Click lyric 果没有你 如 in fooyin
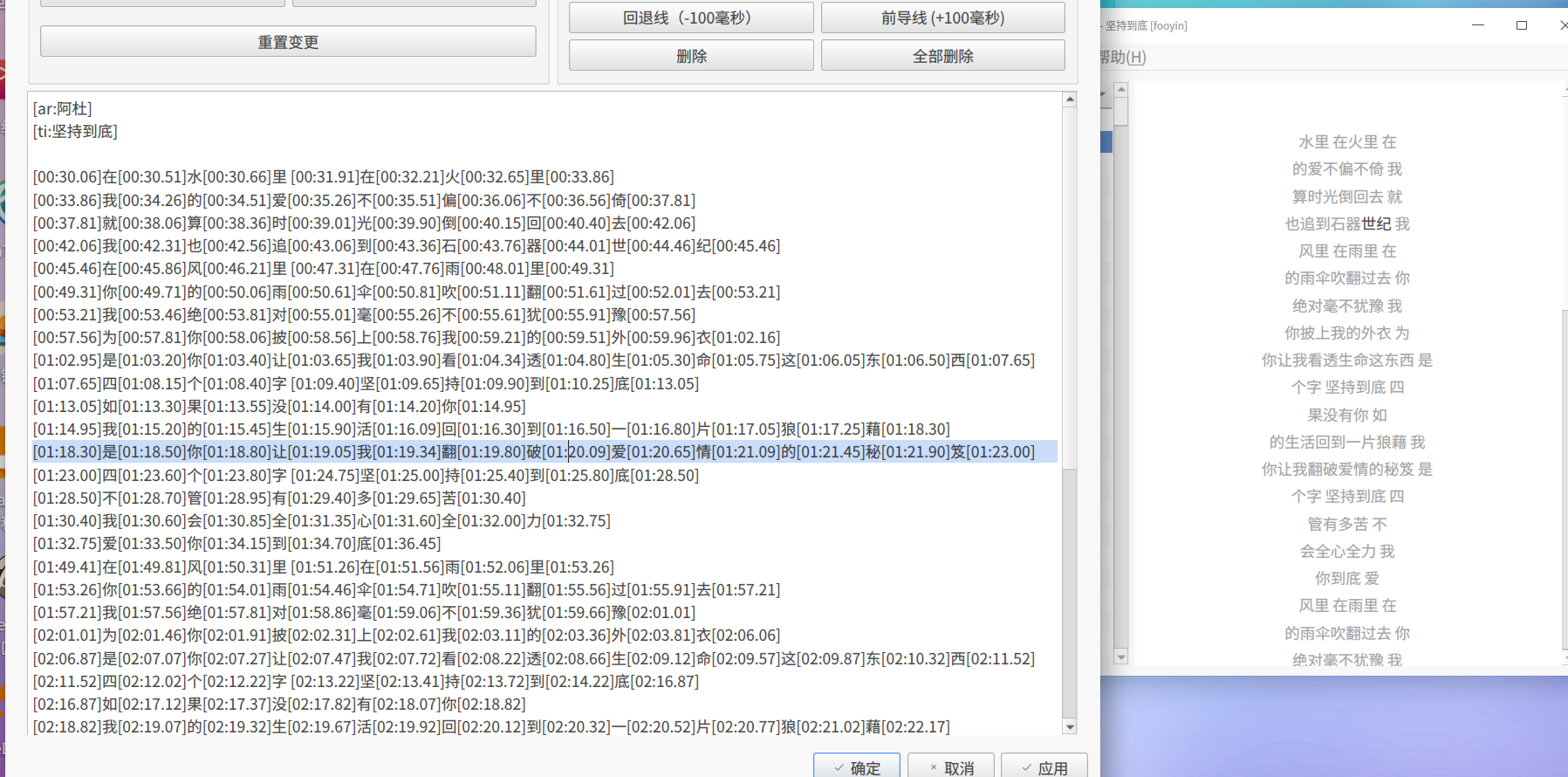The image size is (1568, 777). (1347, 415)
